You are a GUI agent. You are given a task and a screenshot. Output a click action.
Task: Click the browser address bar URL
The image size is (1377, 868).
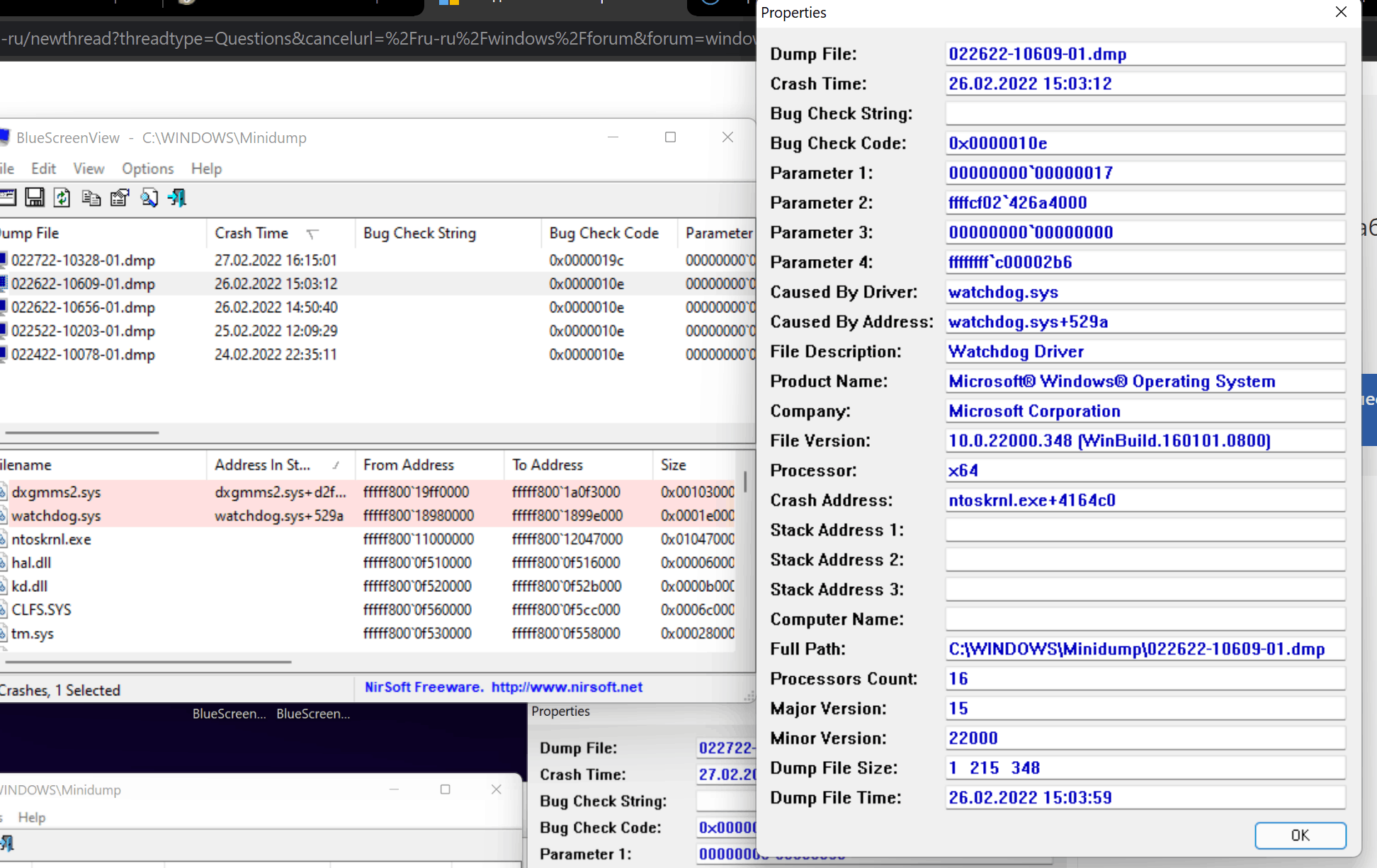[378, 38]
